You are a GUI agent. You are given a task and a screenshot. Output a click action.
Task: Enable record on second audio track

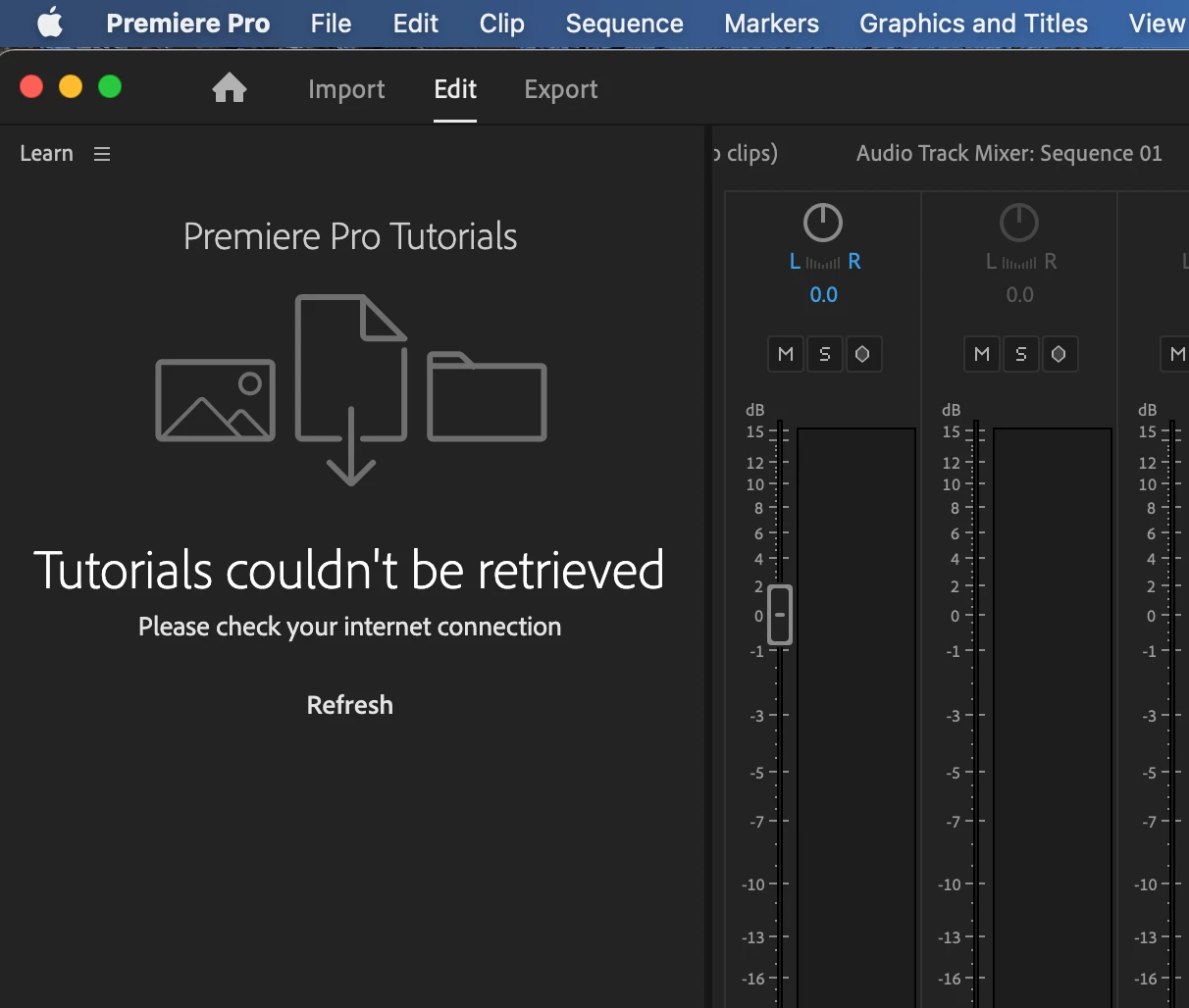pyautogui.click(x=1059, y=354)
